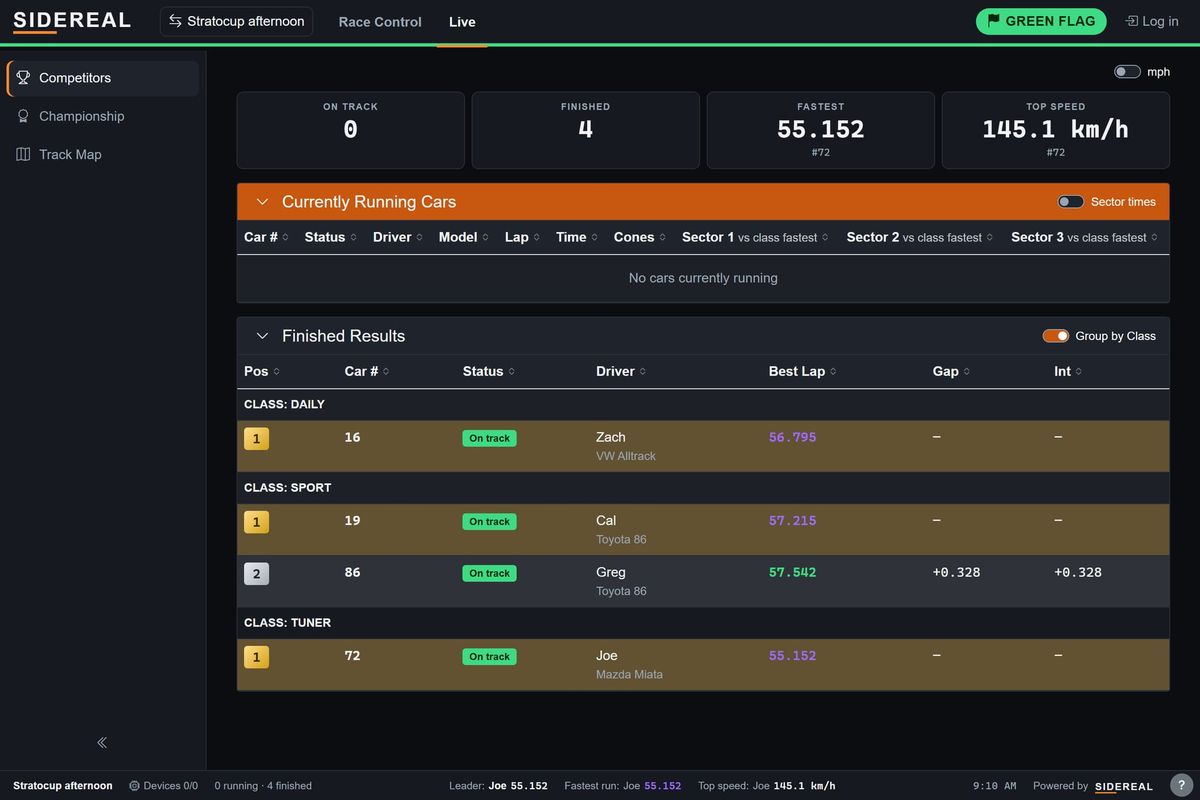The image size is (1200, 800).
Task: Collapse the Currently Running Cars section
Action: 262,202
